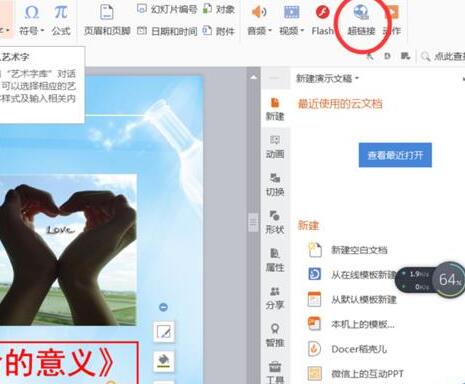Click the blue minus collapse button on slide
The image size is (465, 384).
(x=163, y=307)
